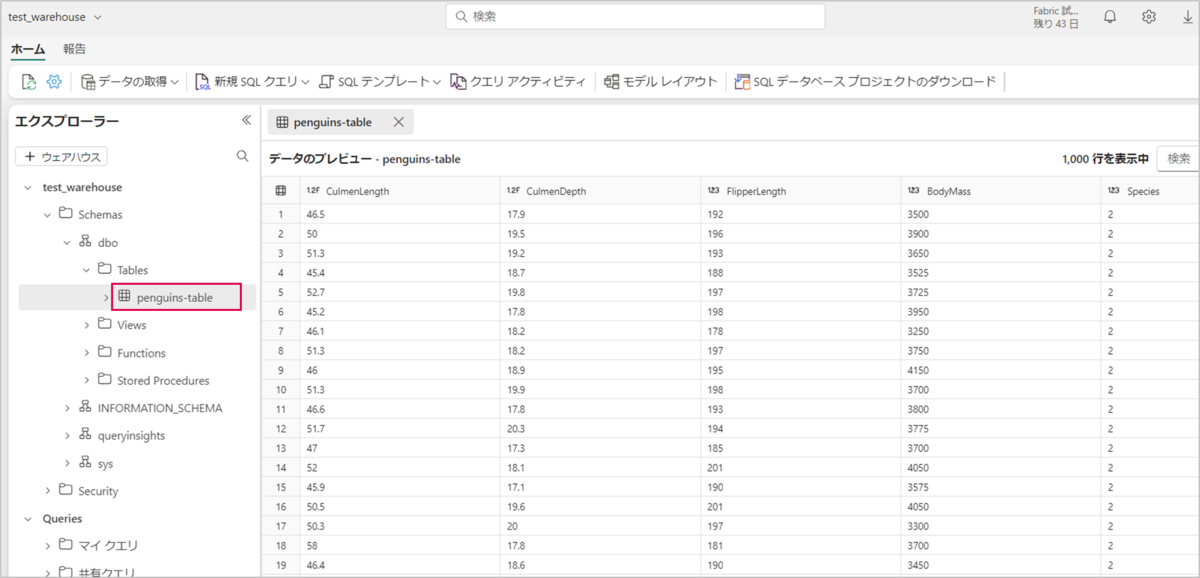This screenshot has height=578, width=1200.
Task: Expand the Stored Procedures folder
Action: click(86, 380)
